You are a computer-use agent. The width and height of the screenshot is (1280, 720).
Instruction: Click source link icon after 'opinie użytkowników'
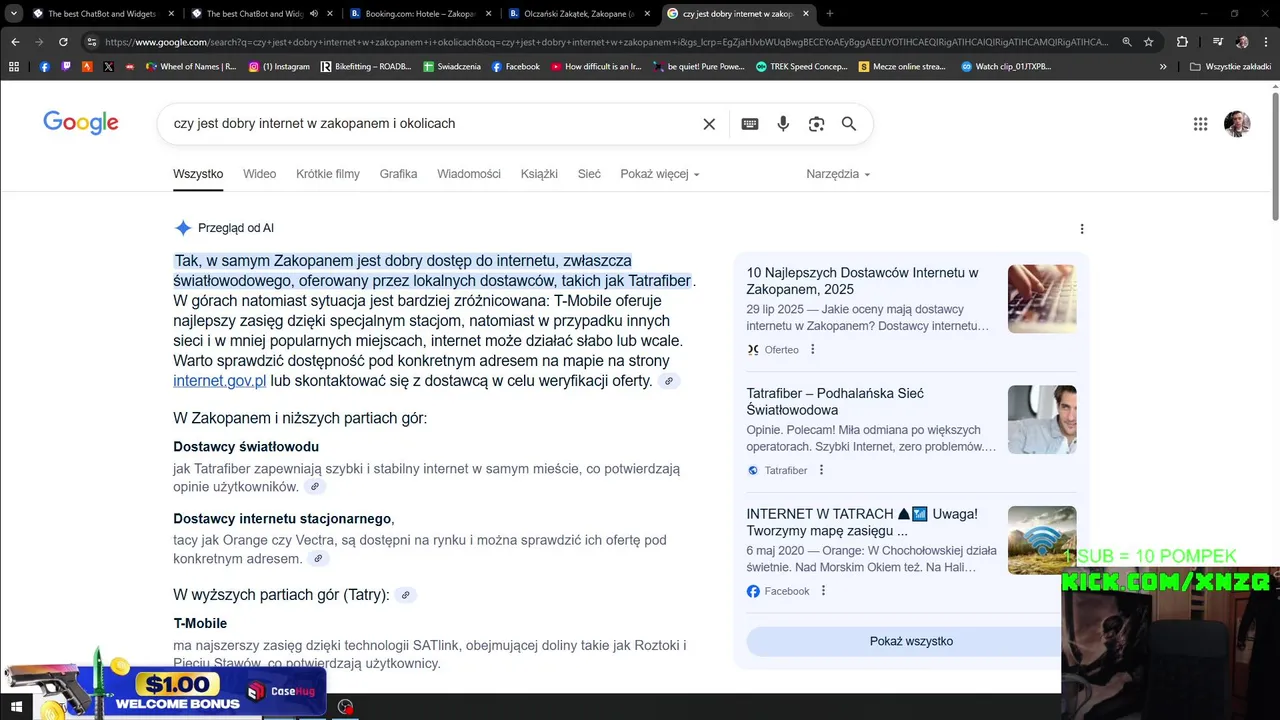pos(315,487)
